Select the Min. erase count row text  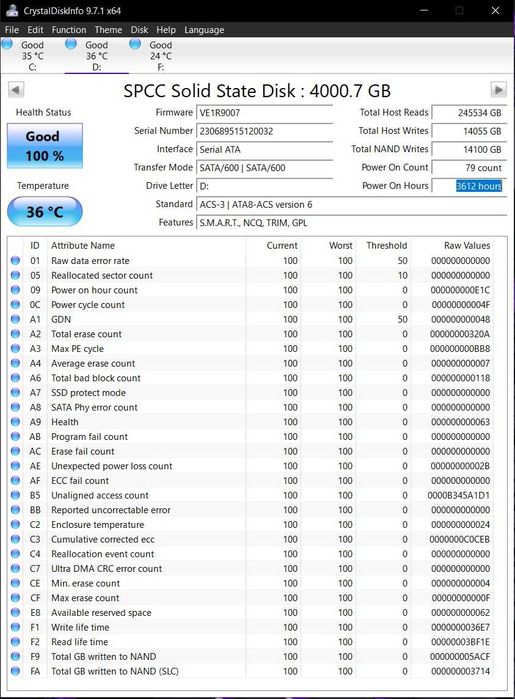[86, 583]
